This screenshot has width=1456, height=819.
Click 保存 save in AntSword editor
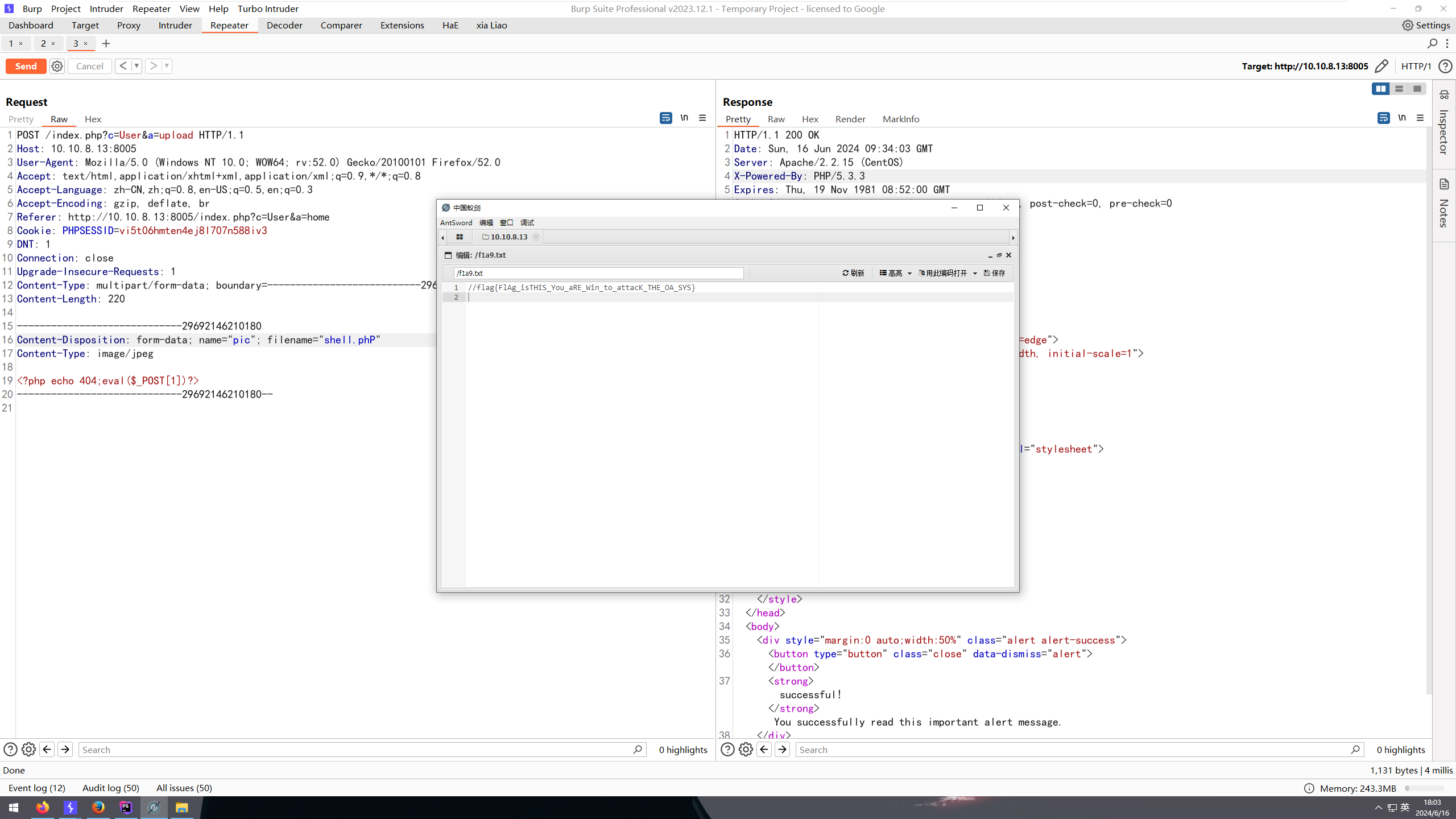click(995, 273)
